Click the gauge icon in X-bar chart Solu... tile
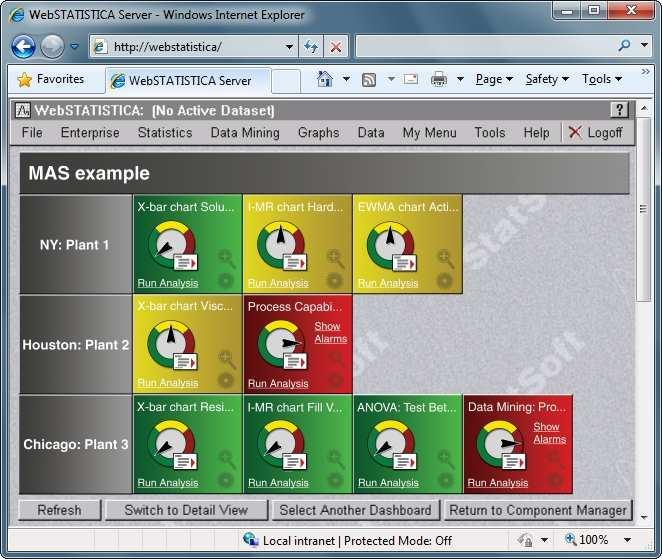 tap(172, 245)
